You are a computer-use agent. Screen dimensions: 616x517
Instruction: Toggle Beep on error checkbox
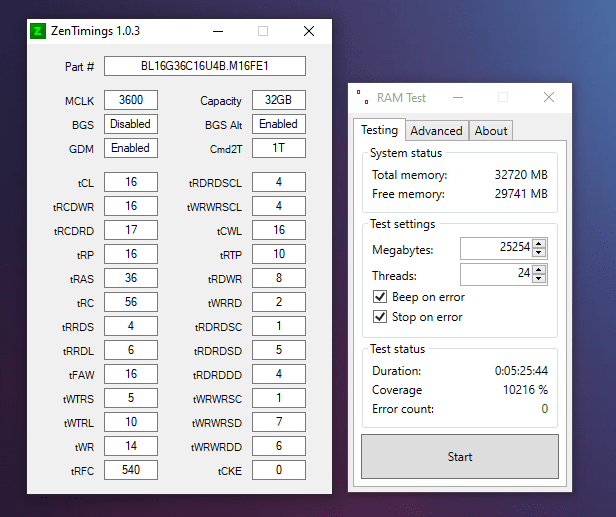(x=380, y=297)
